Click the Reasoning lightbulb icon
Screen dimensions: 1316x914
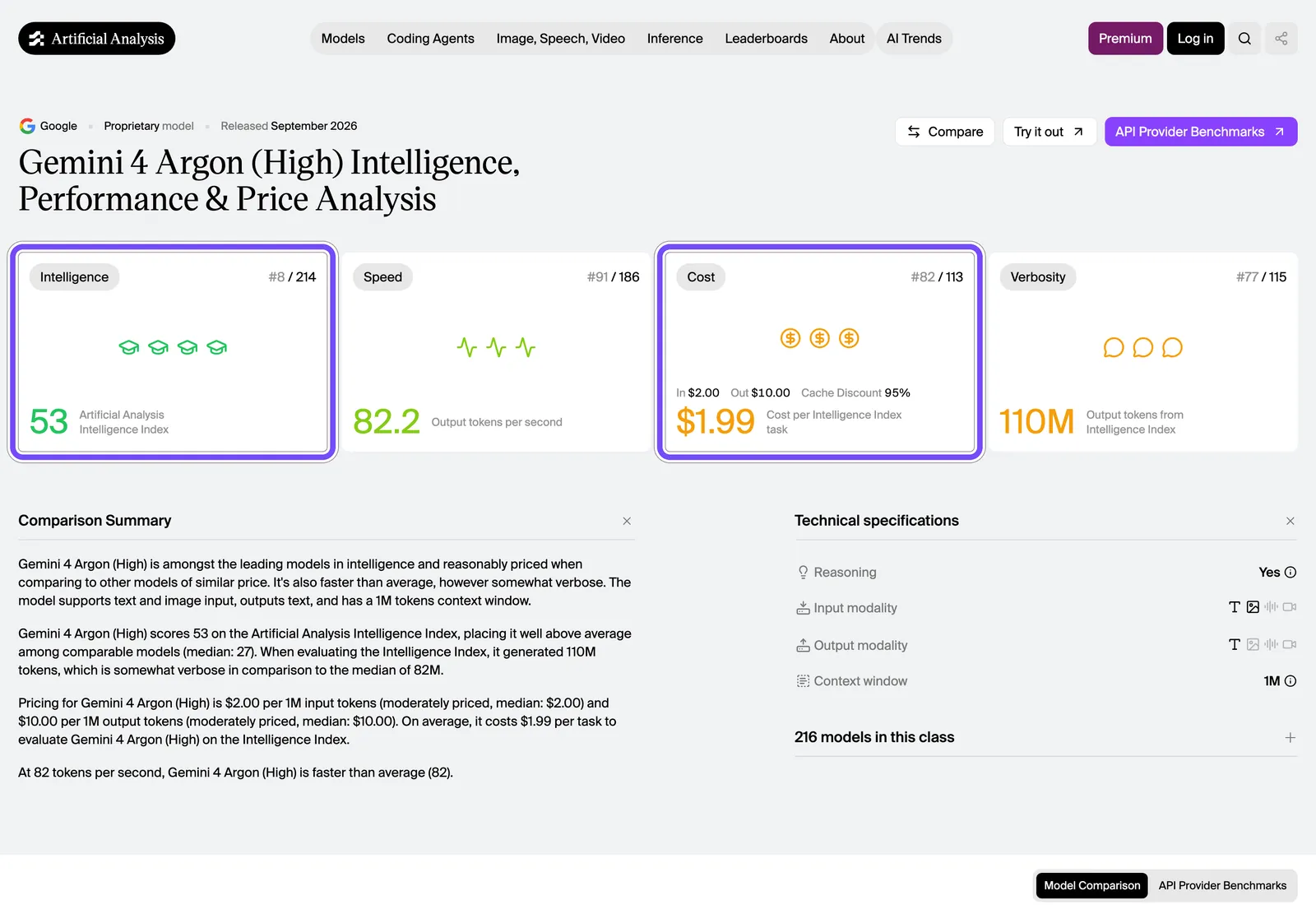click(x=803, y=573)
